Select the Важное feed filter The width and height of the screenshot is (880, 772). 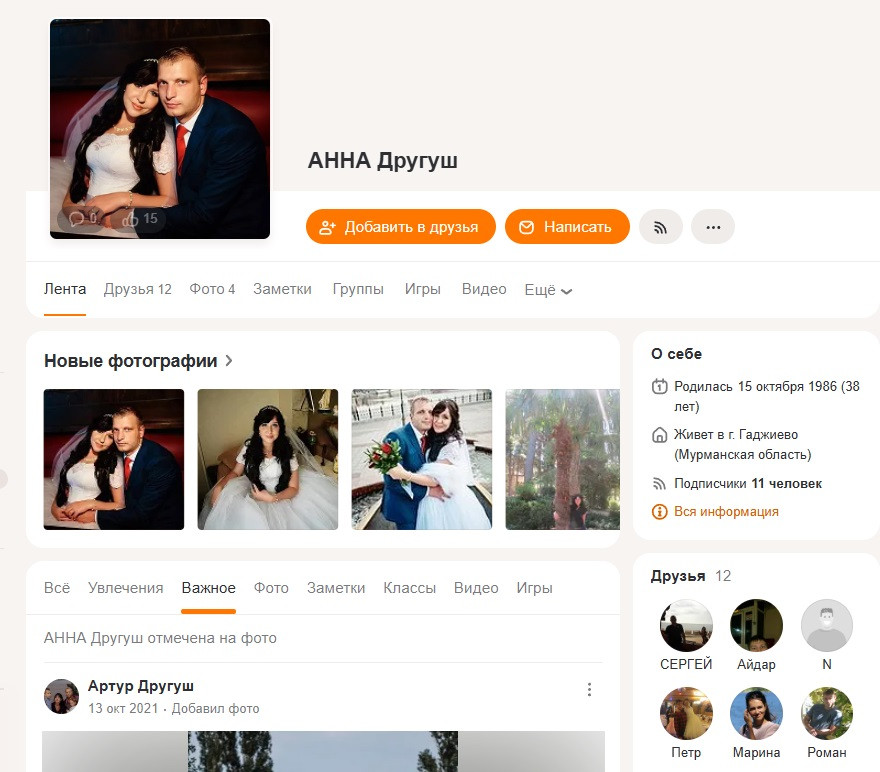coord(208,588)
